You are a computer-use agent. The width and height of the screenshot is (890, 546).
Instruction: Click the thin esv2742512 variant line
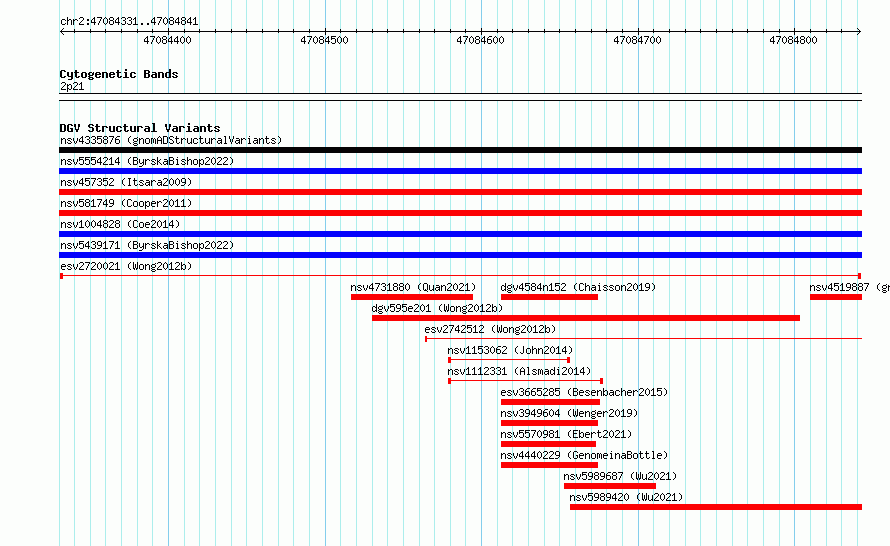(x=644, y=339)
